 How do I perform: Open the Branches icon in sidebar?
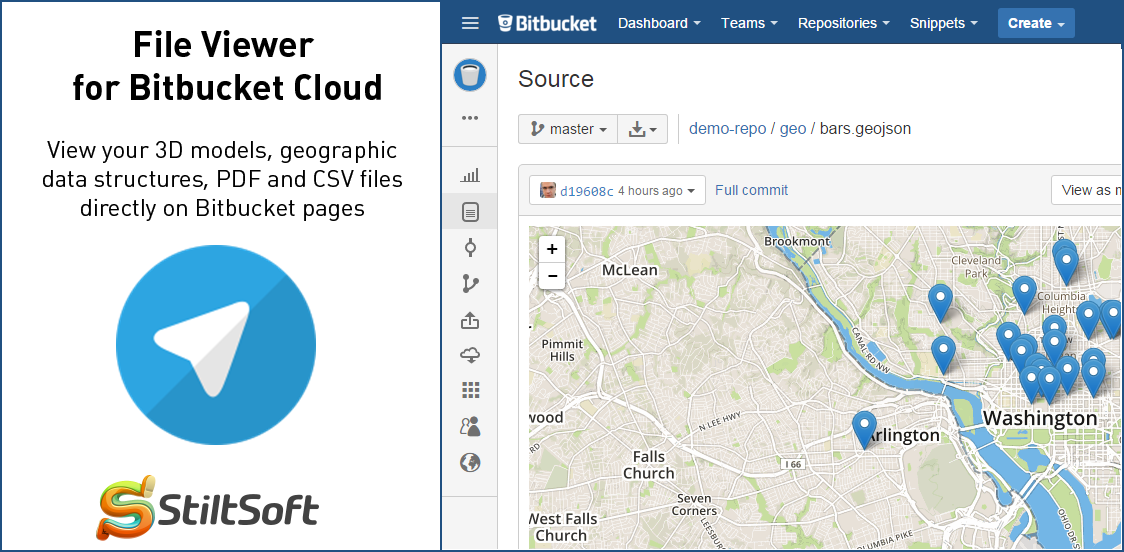(470, 284)
